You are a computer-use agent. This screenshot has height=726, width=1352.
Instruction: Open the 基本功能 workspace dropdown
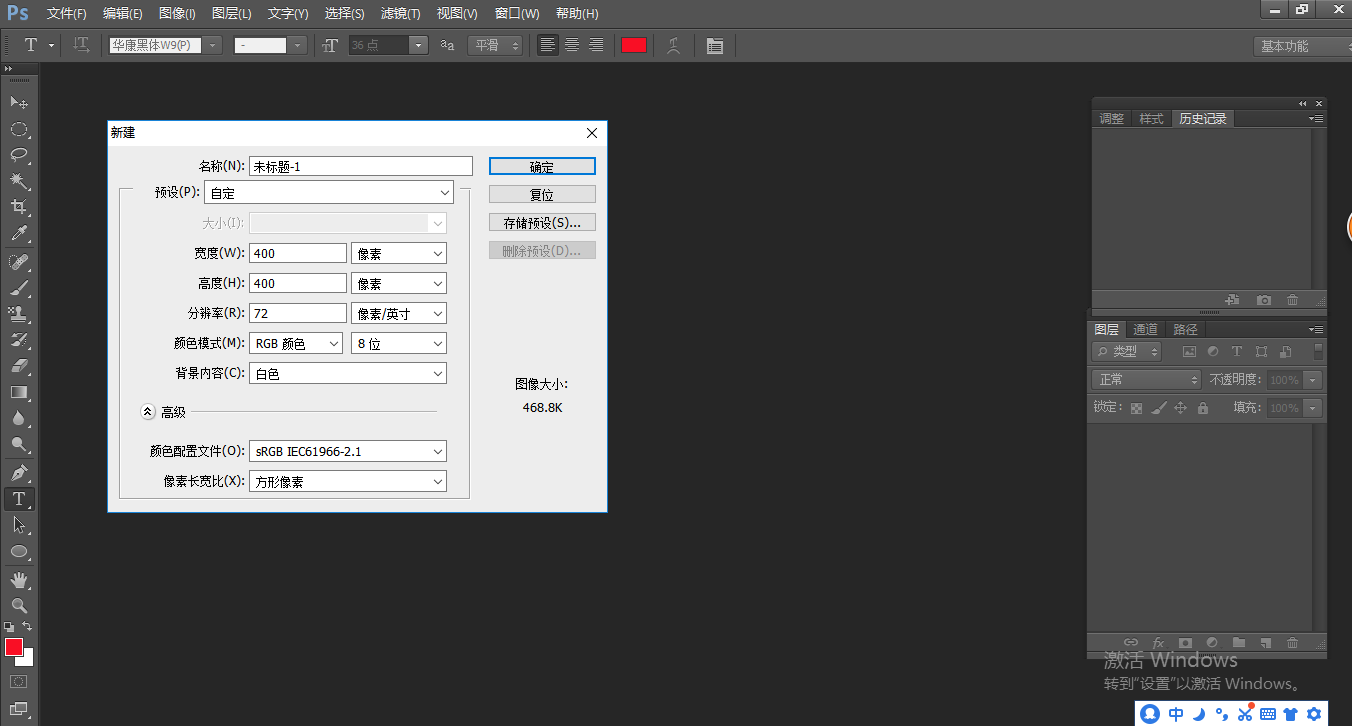point(1302,46)
